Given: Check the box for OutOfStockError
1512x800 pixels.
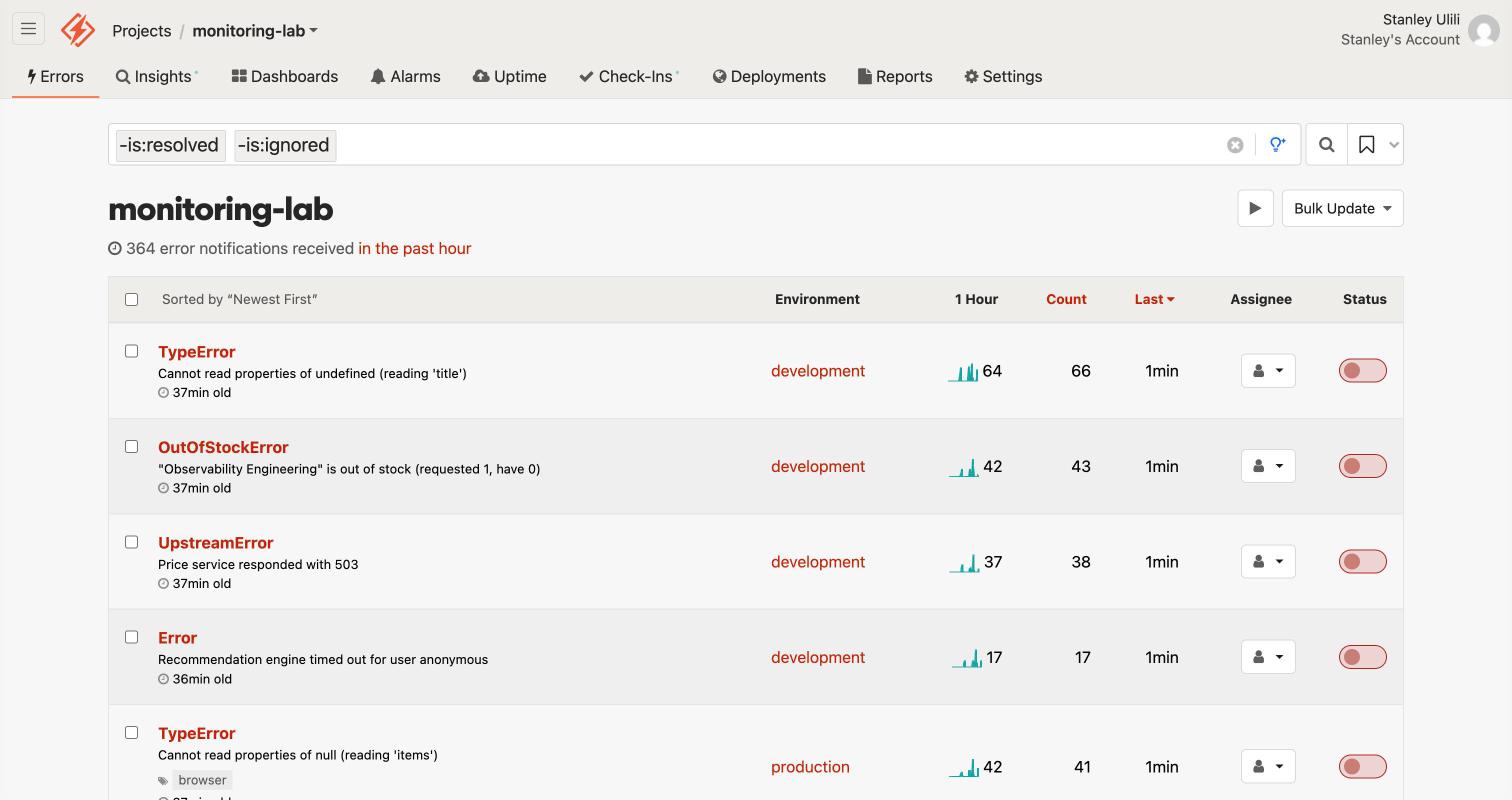Looking at the screenshot, I should click(131, 446).
